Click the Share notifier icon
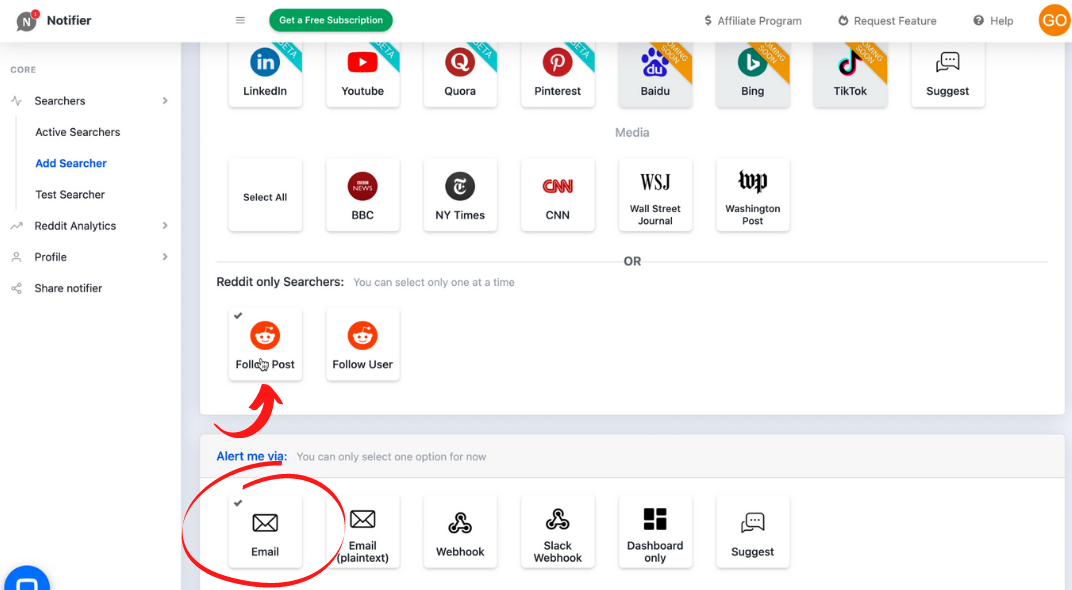The height and width of the screenshot is (590, 1072). pos(16,289)
